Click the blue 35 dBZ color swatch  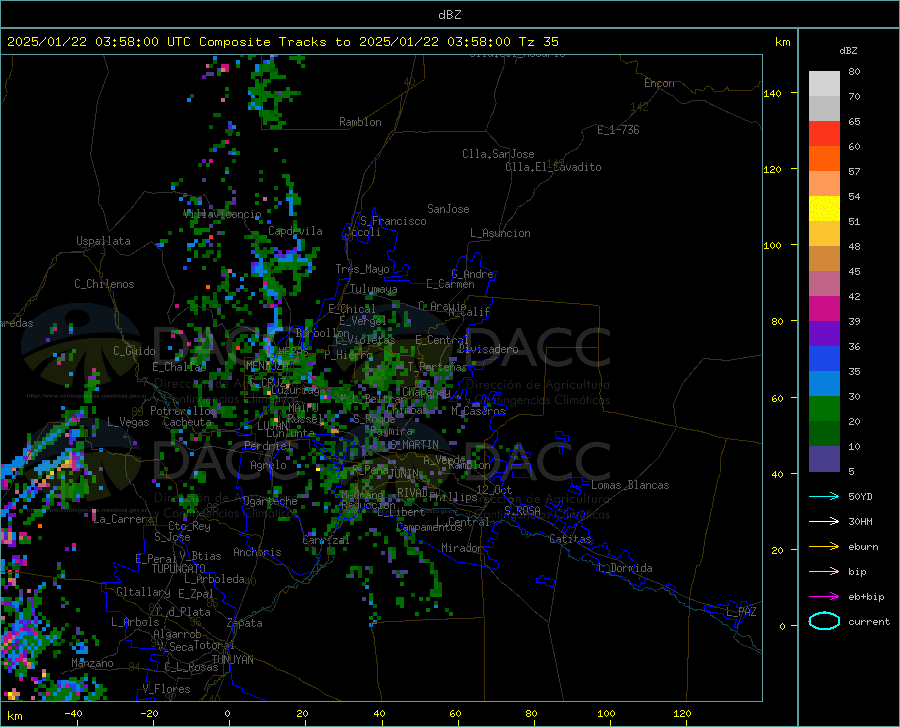pyautogui.click(x=824, y=359)
